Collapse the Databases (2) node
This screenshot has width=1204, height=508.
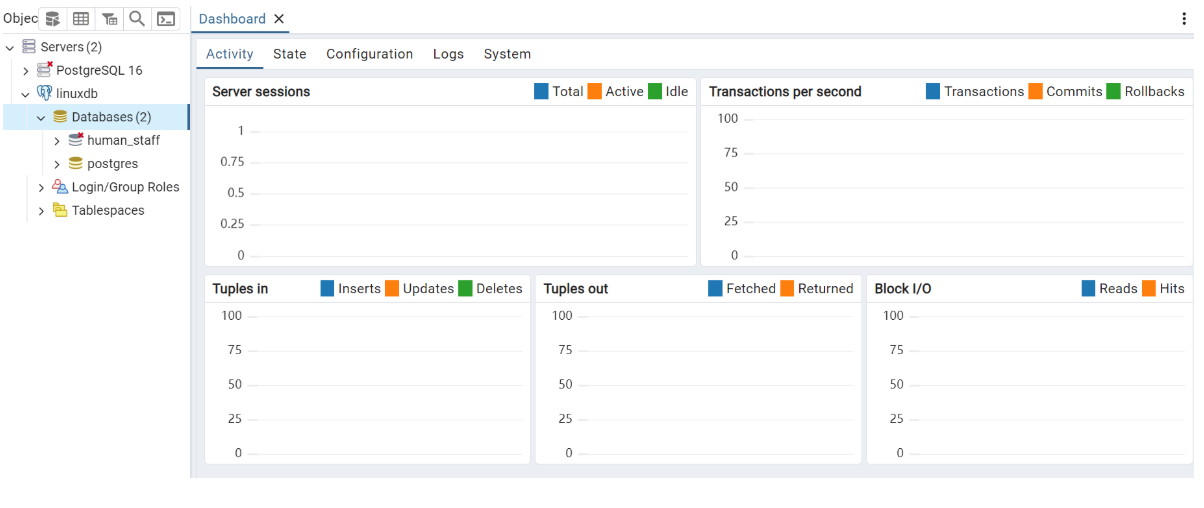pyautogui.click(x=41, y=118)
